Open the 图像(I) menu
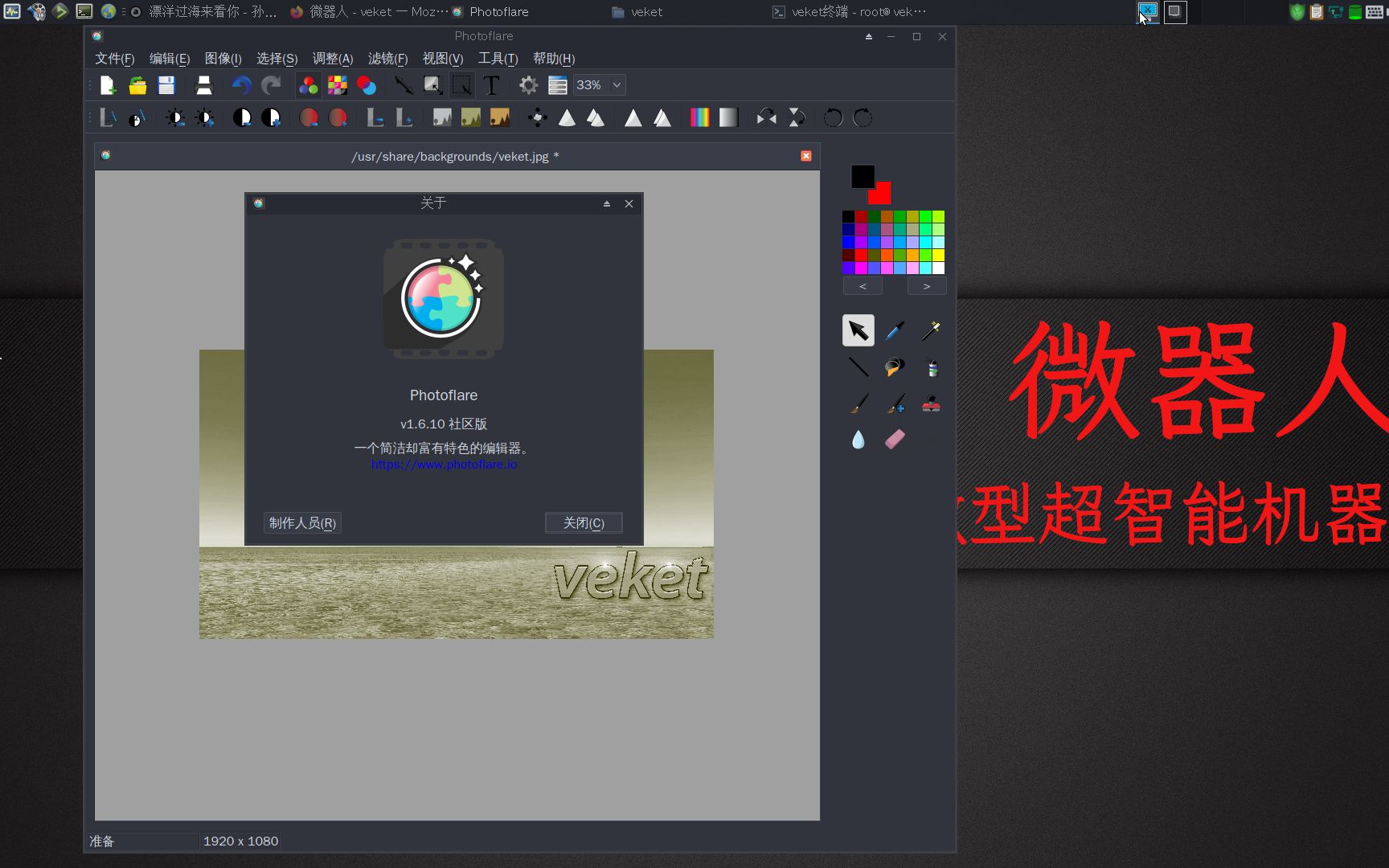Viewport: 1389px width, 868px height. pyautogui.click(x=223, y=59)
